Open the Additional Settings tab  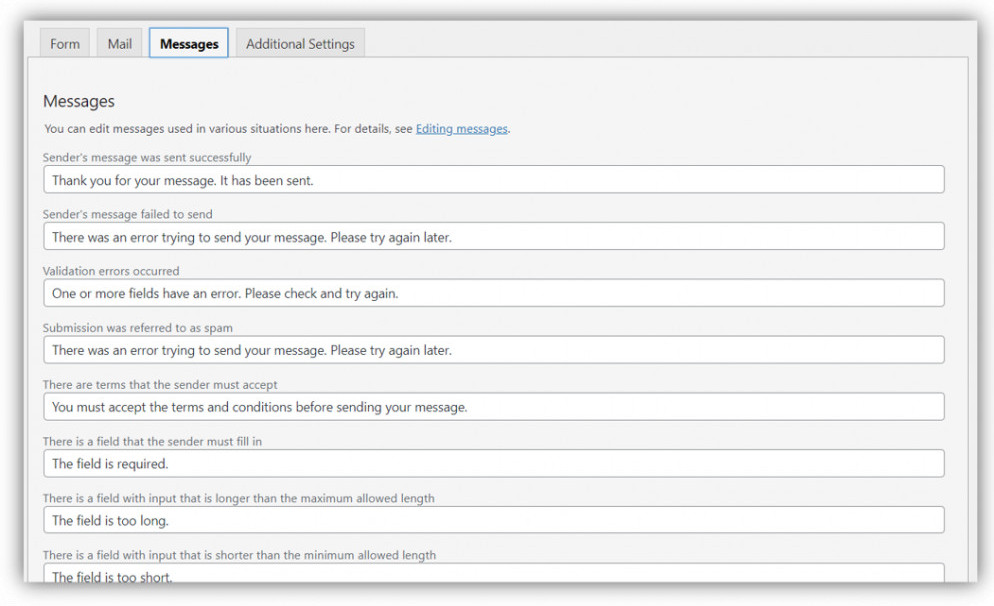300,43
